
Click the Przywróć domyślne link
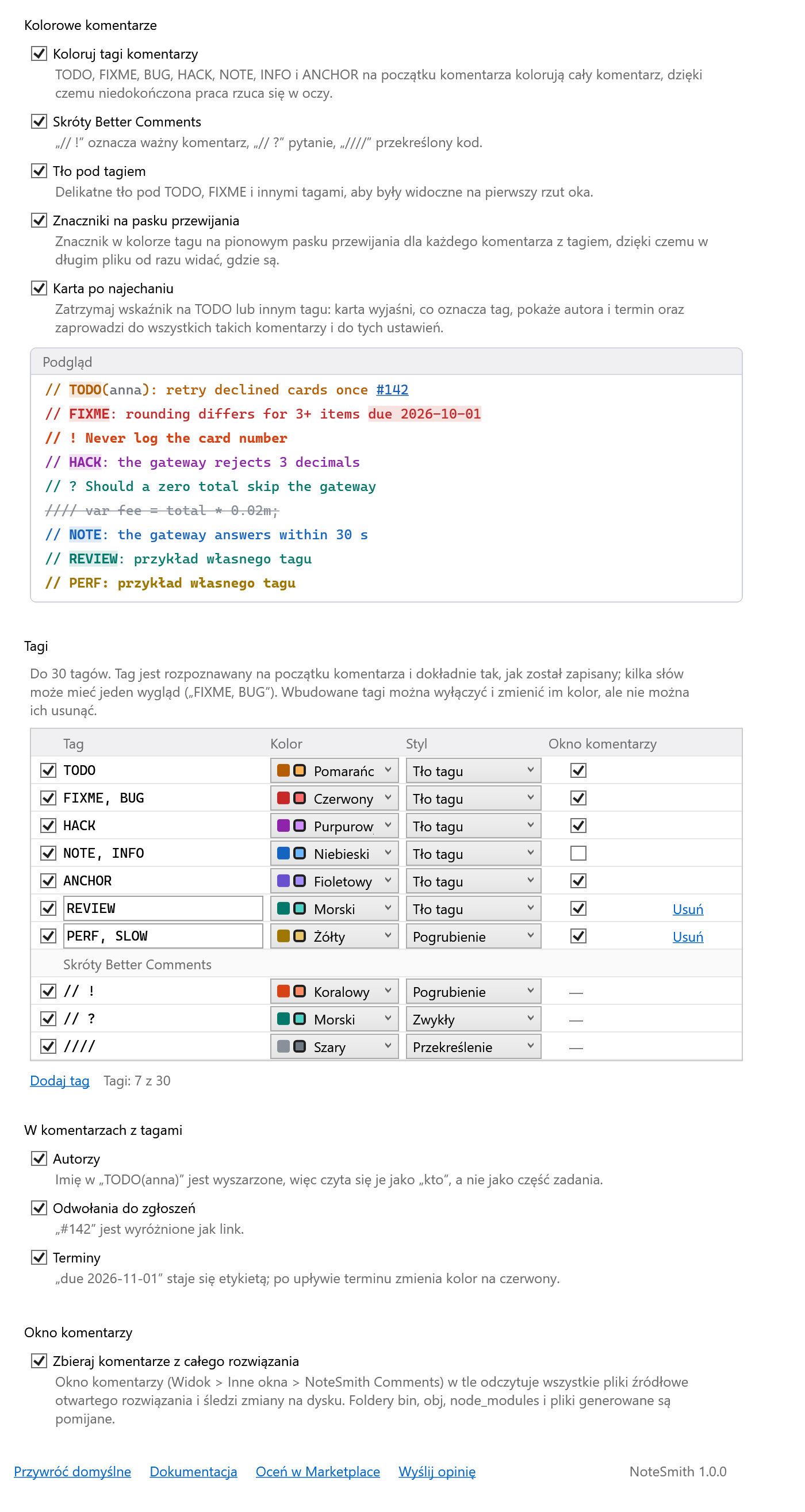tap(73, 1471)
